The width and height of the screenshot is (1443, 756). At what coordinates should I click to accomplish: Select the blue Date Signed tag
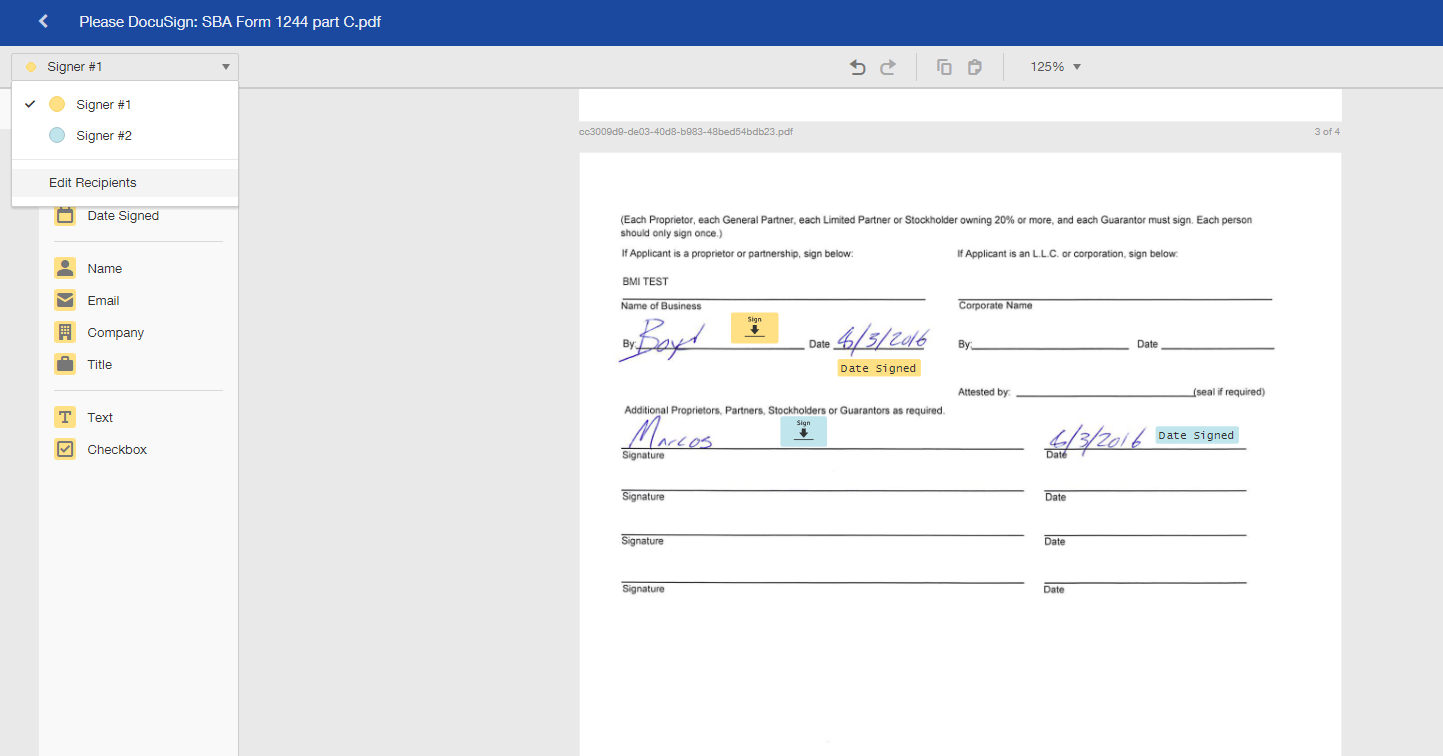(1196, 435)
